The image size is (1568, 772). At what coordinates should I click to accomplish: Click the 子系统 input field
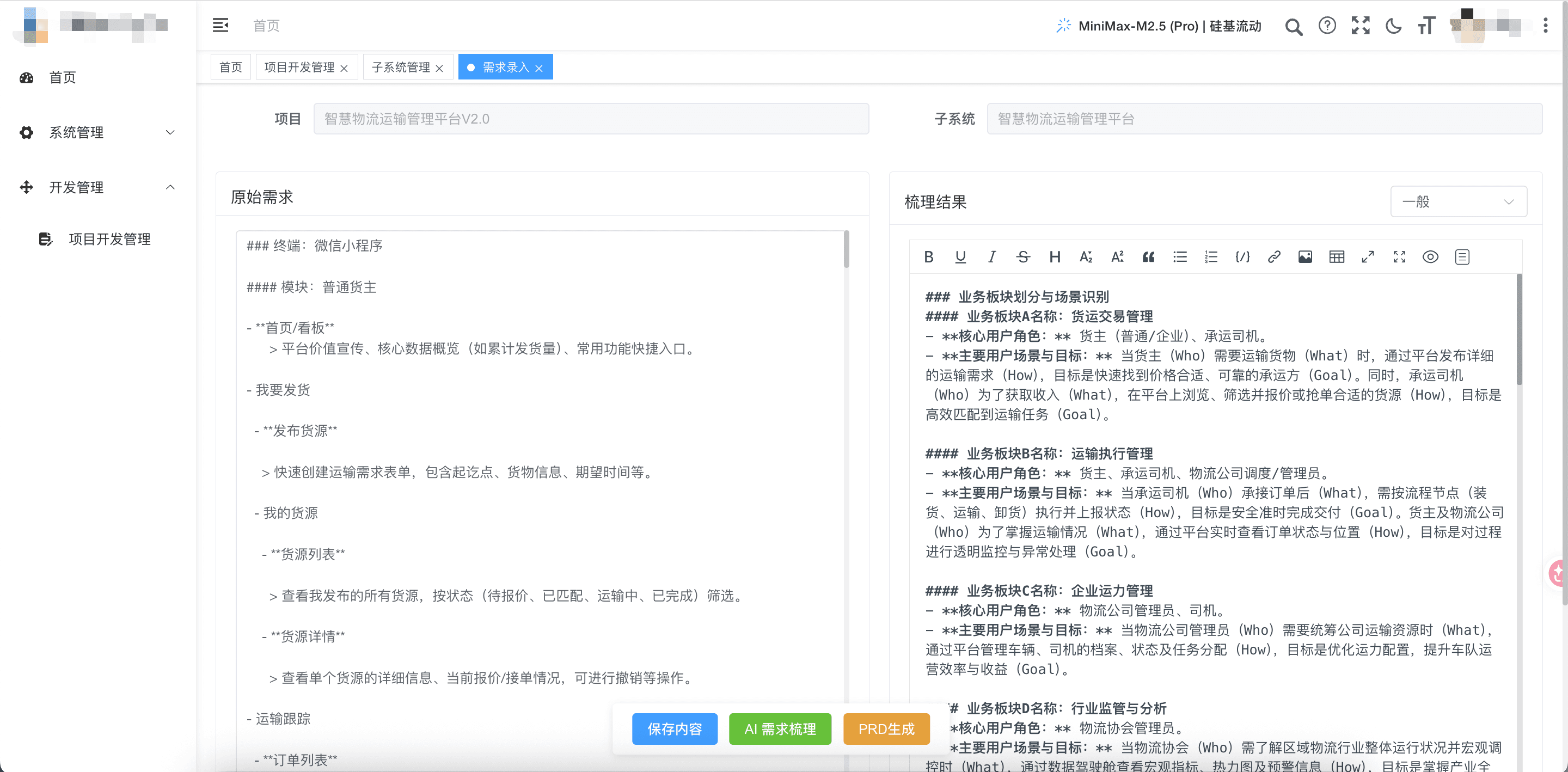pos(1264,119)
